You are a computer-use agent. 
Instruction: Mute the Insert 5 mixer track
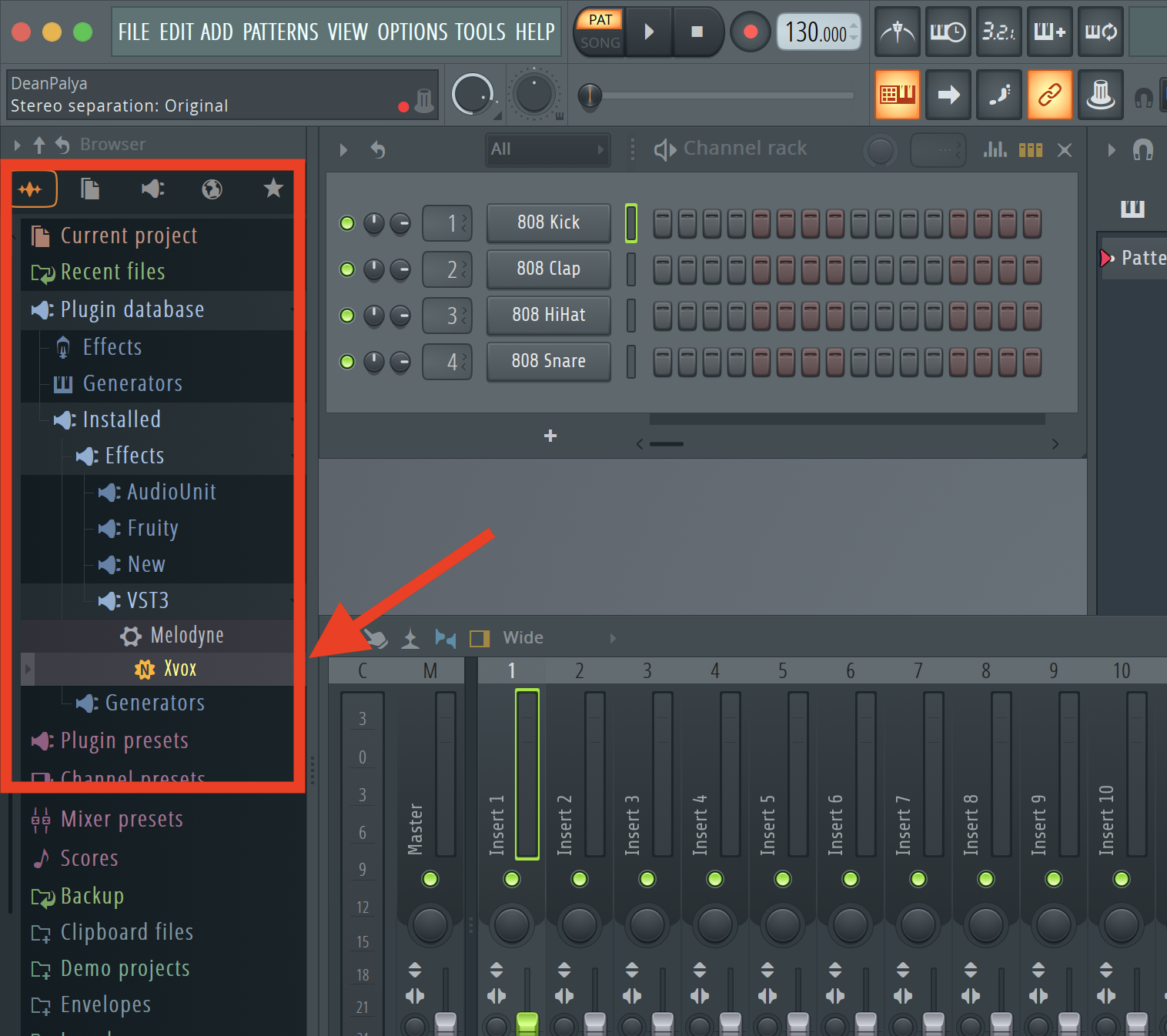[783, 879]
